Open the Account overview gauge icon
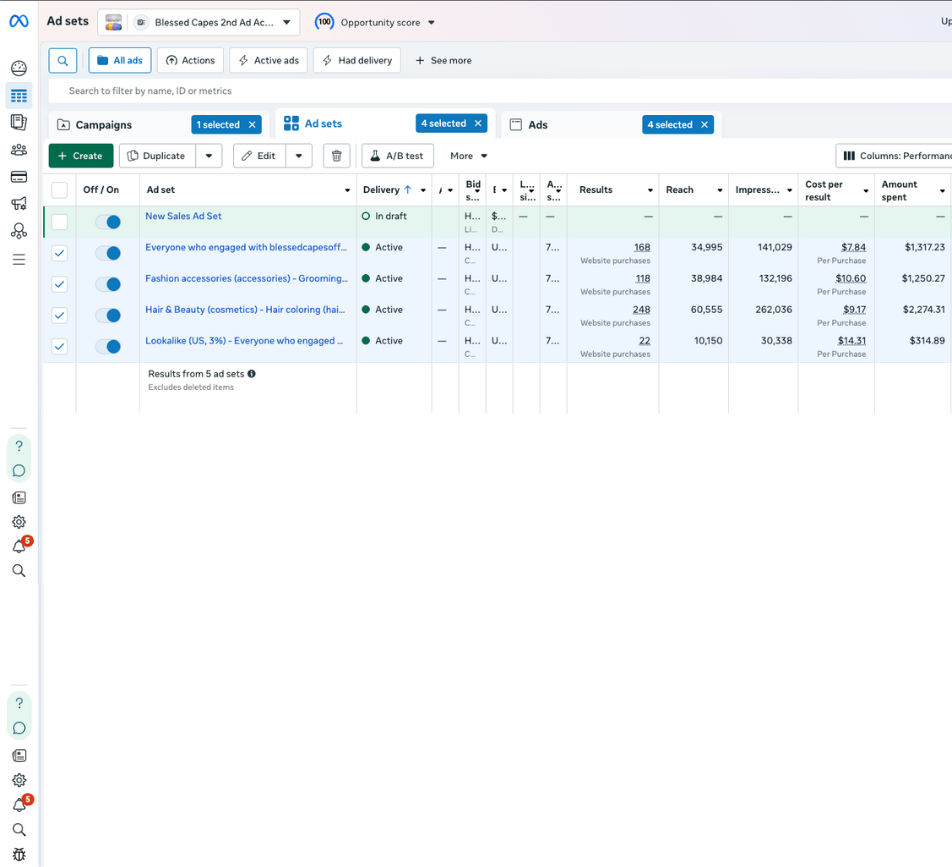Screen dimensions: 952x867 pyautogui.click(x=19, y=68)
